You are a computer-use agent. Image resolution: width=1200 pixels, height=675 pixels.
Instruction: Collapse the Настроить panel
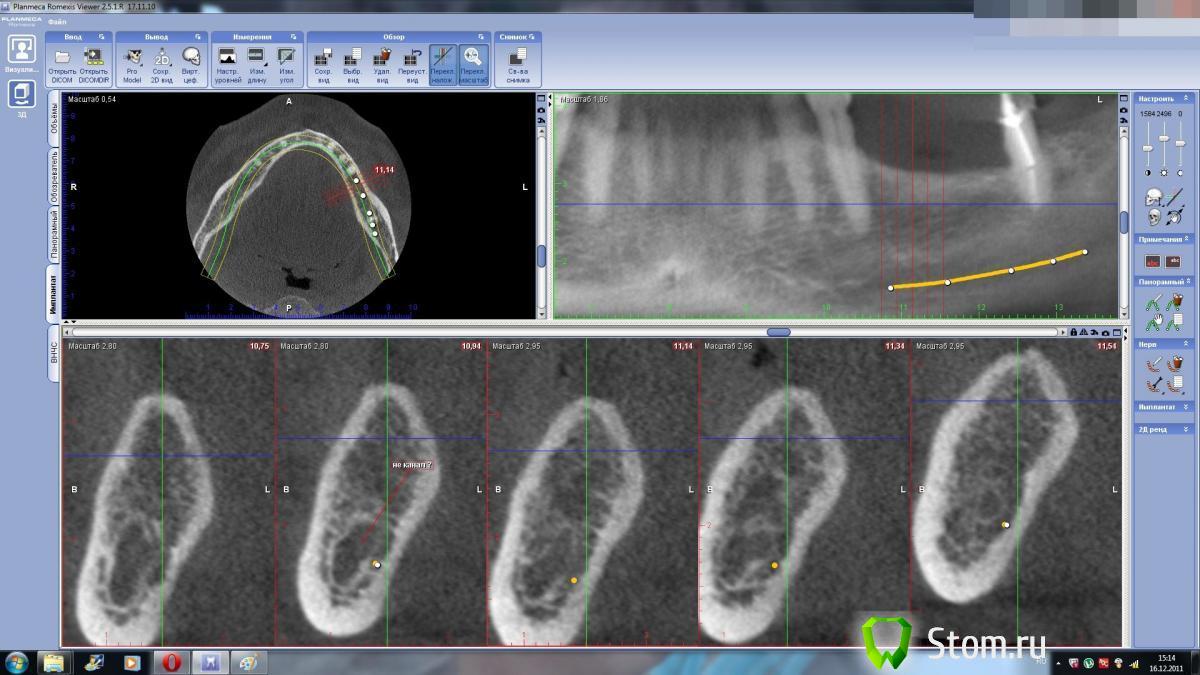coord(1186,98)
